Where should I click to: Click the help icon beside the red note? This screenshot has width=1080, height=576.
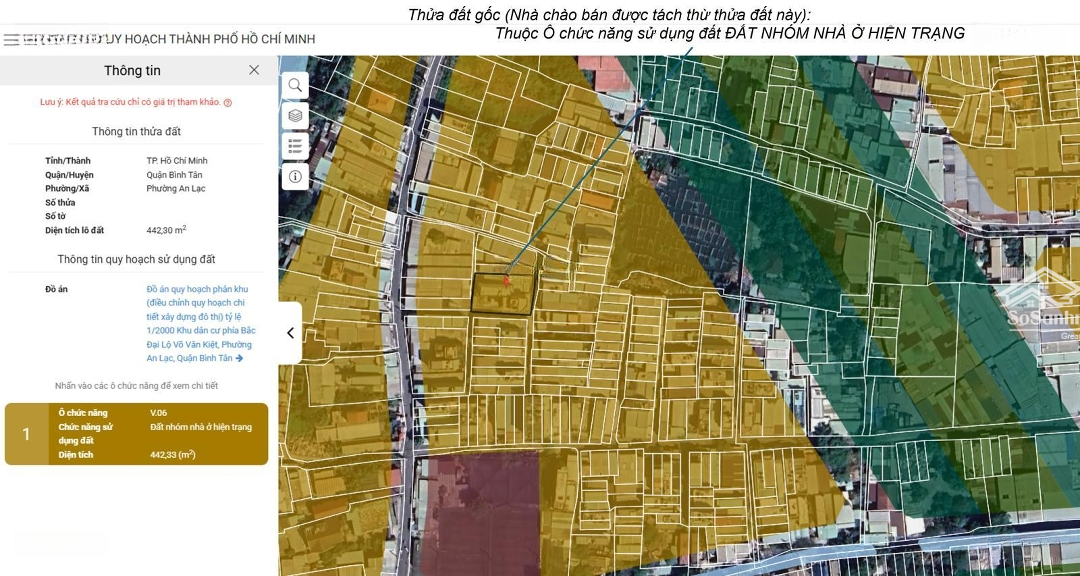point(228,103)
